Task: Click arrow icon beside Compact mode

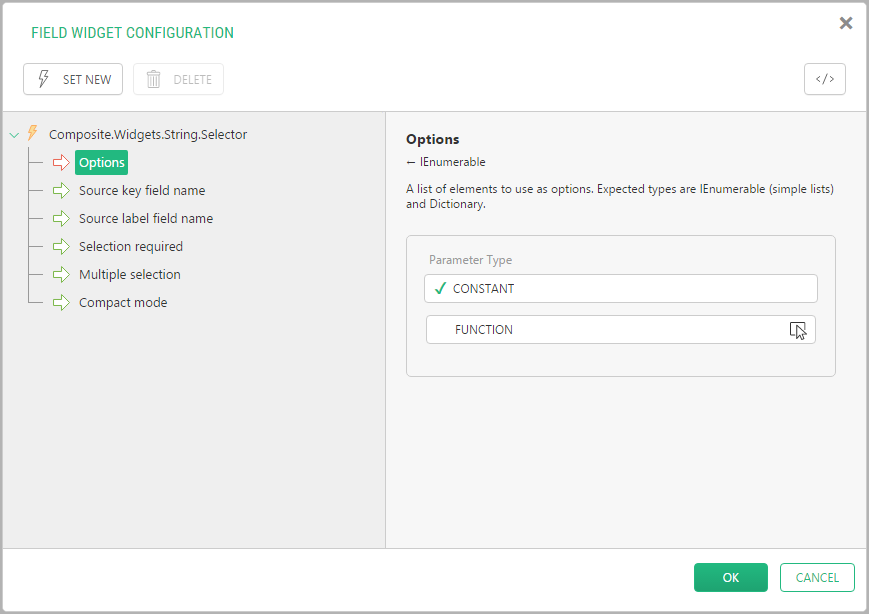Action: coord(62,302)
